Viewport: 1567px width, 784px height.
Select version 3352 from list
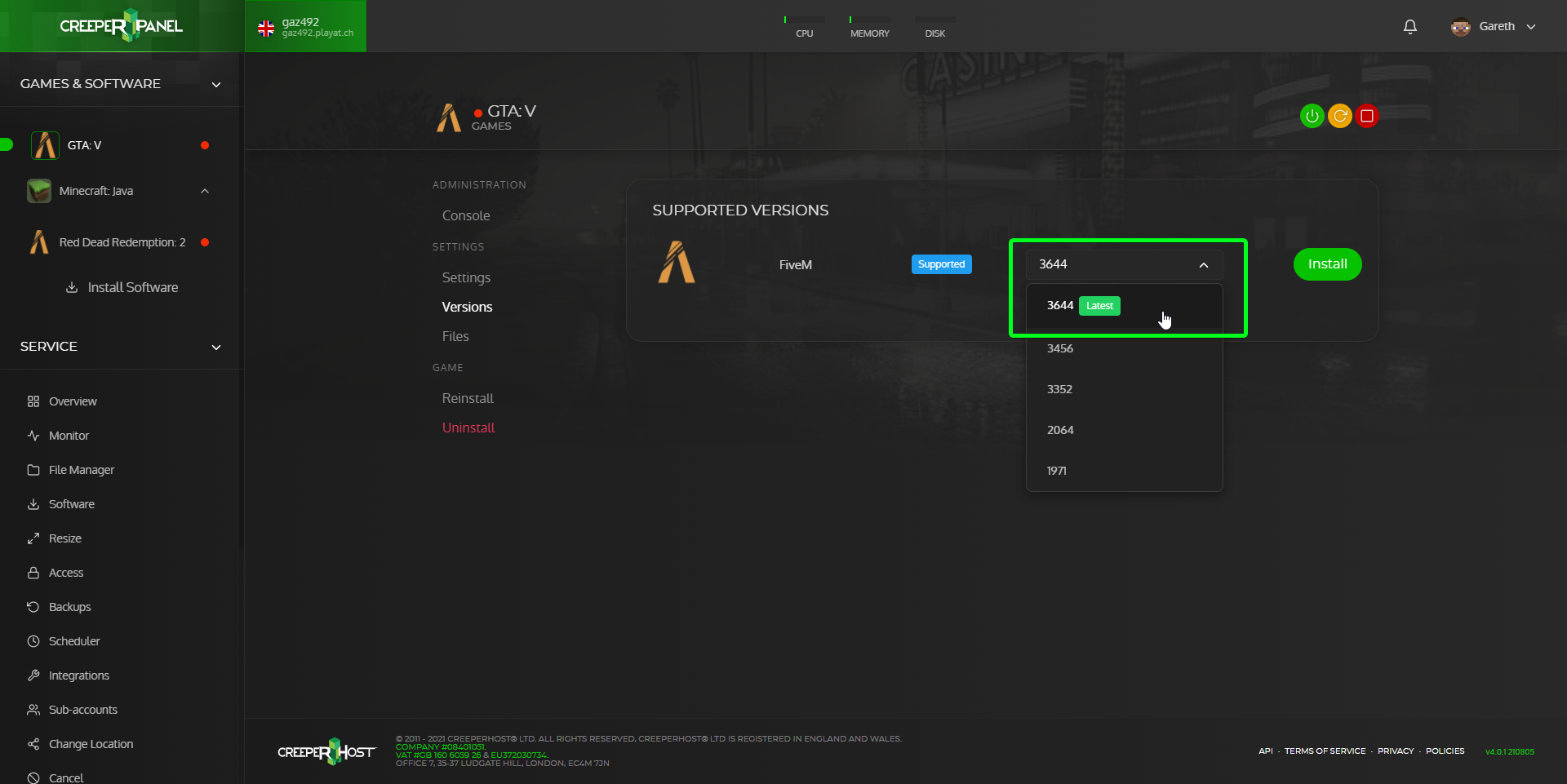point(1124,389)
